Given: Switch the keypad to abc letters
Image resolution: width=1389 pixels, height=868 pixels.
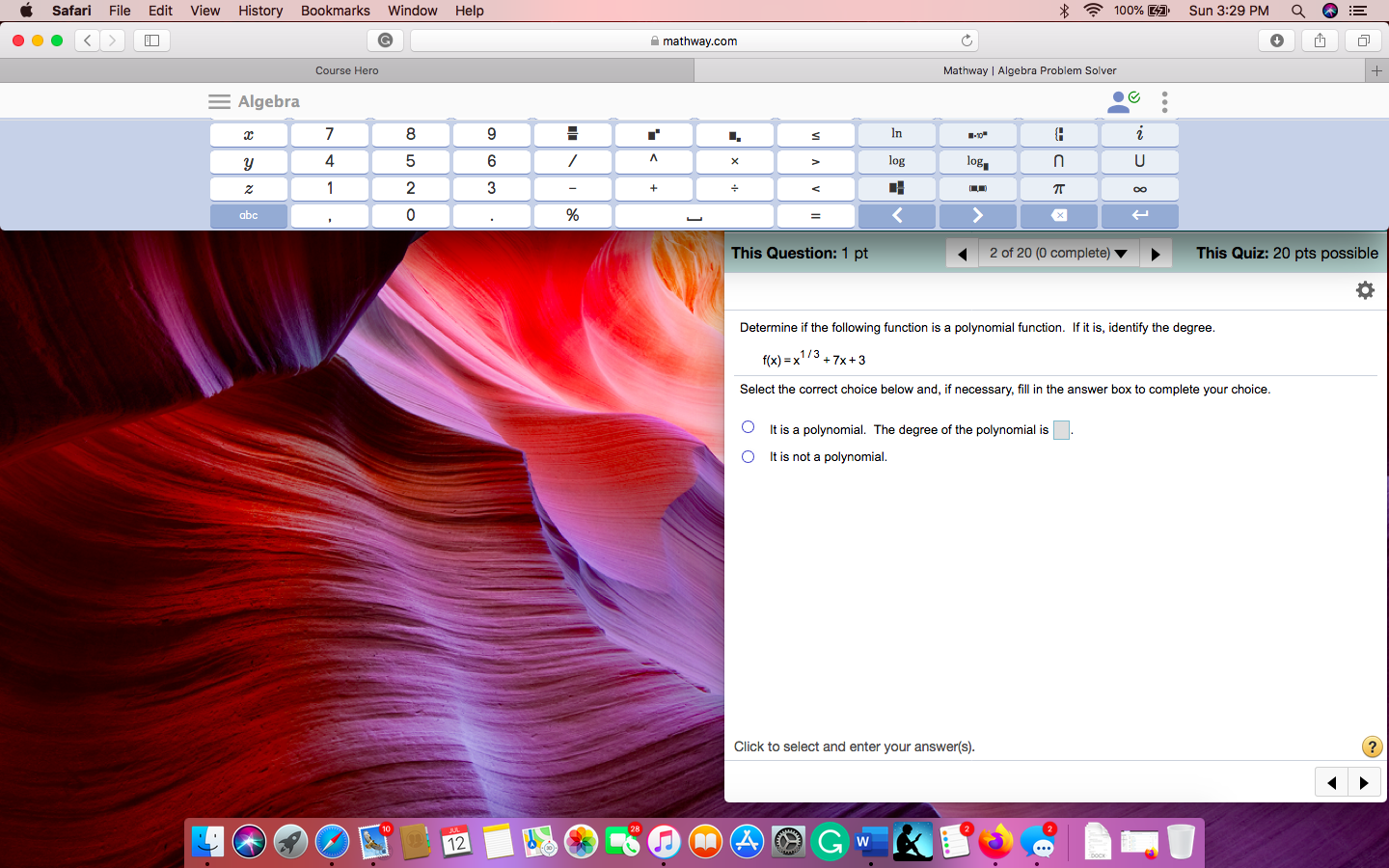Looking at the screenshot, I should 248,215.
